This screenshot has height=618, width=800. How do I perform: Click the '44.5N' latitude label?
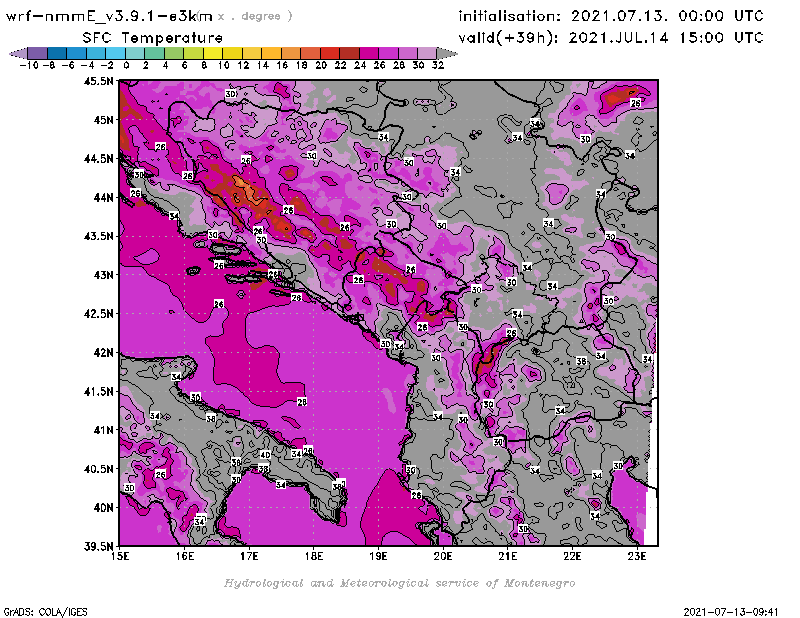[98, 159]
